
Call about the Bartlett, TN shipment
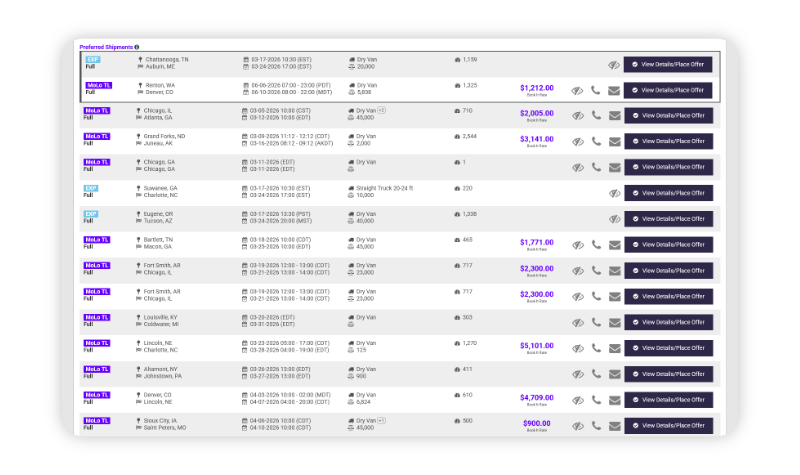(596, 245)
